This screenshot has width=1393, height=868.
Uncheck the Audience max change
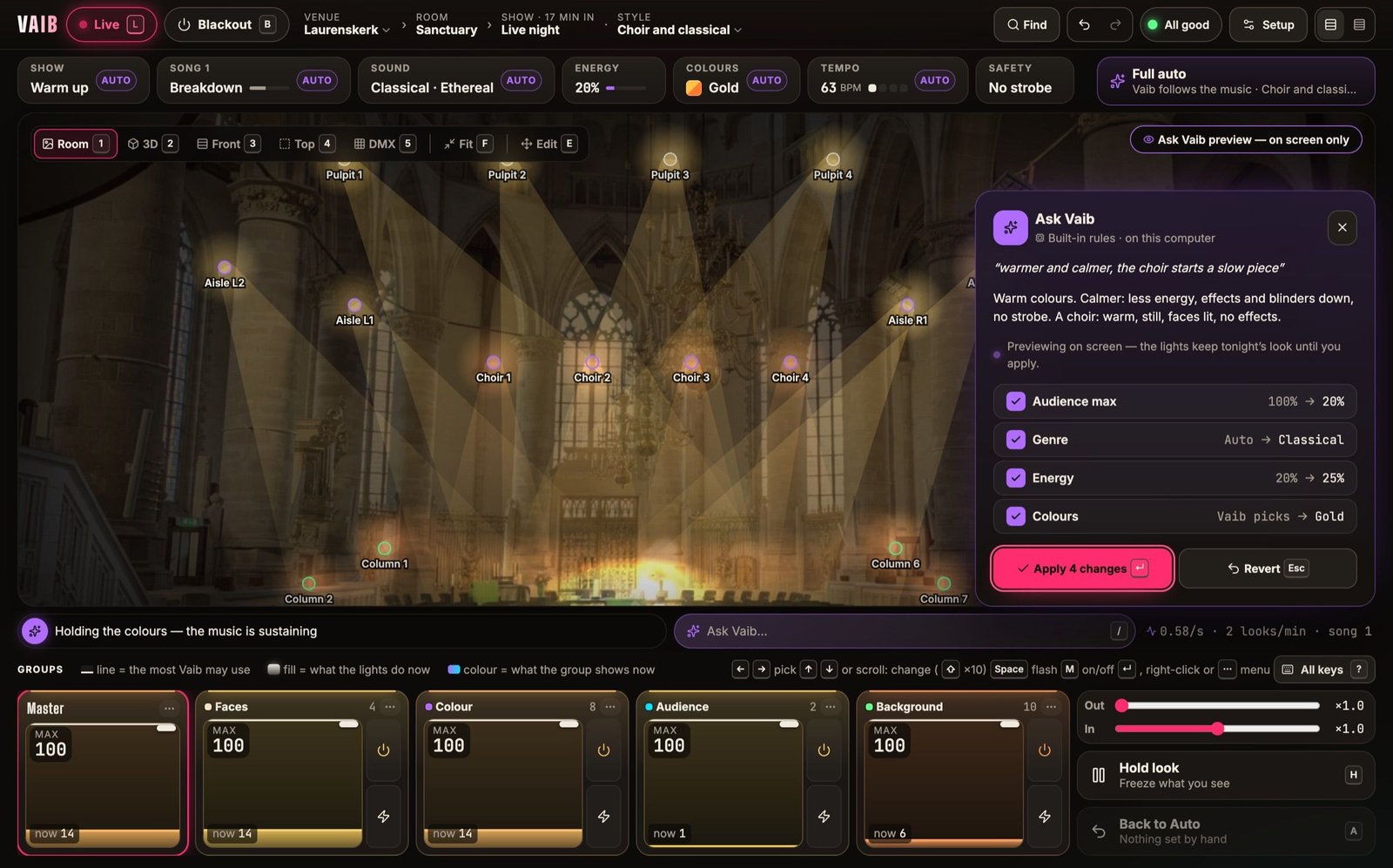pos(1015,401)
